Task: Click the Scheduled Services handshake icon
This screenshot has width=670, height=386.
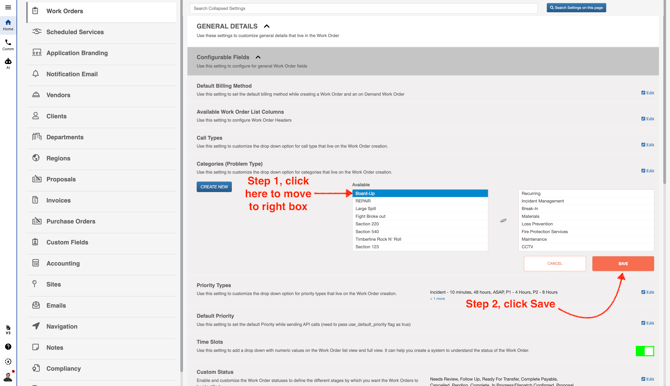Action: coord(37,32)
